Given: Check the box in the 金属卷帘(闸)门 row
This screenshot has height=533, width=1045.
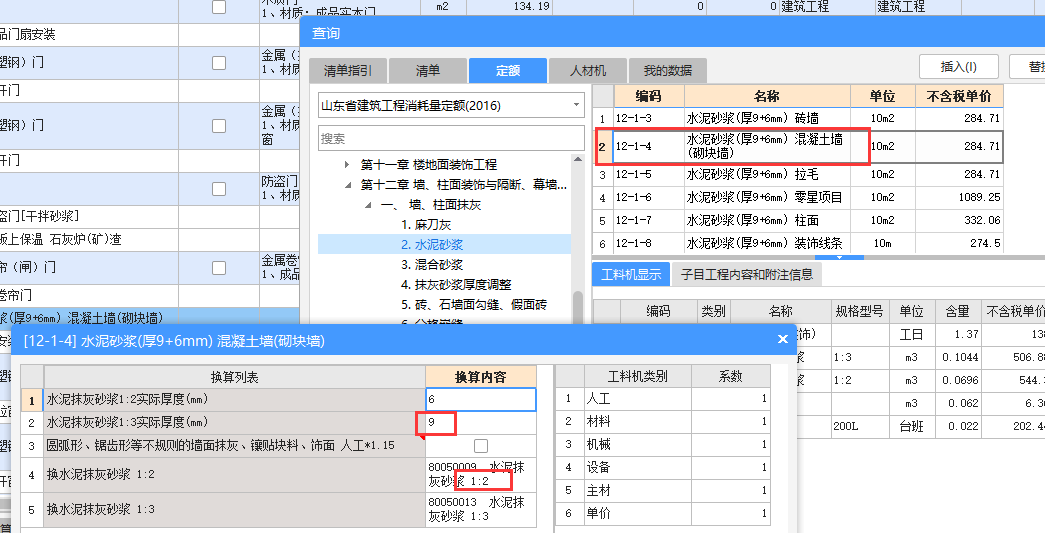Looking at the screenshot, I should 219,268.
